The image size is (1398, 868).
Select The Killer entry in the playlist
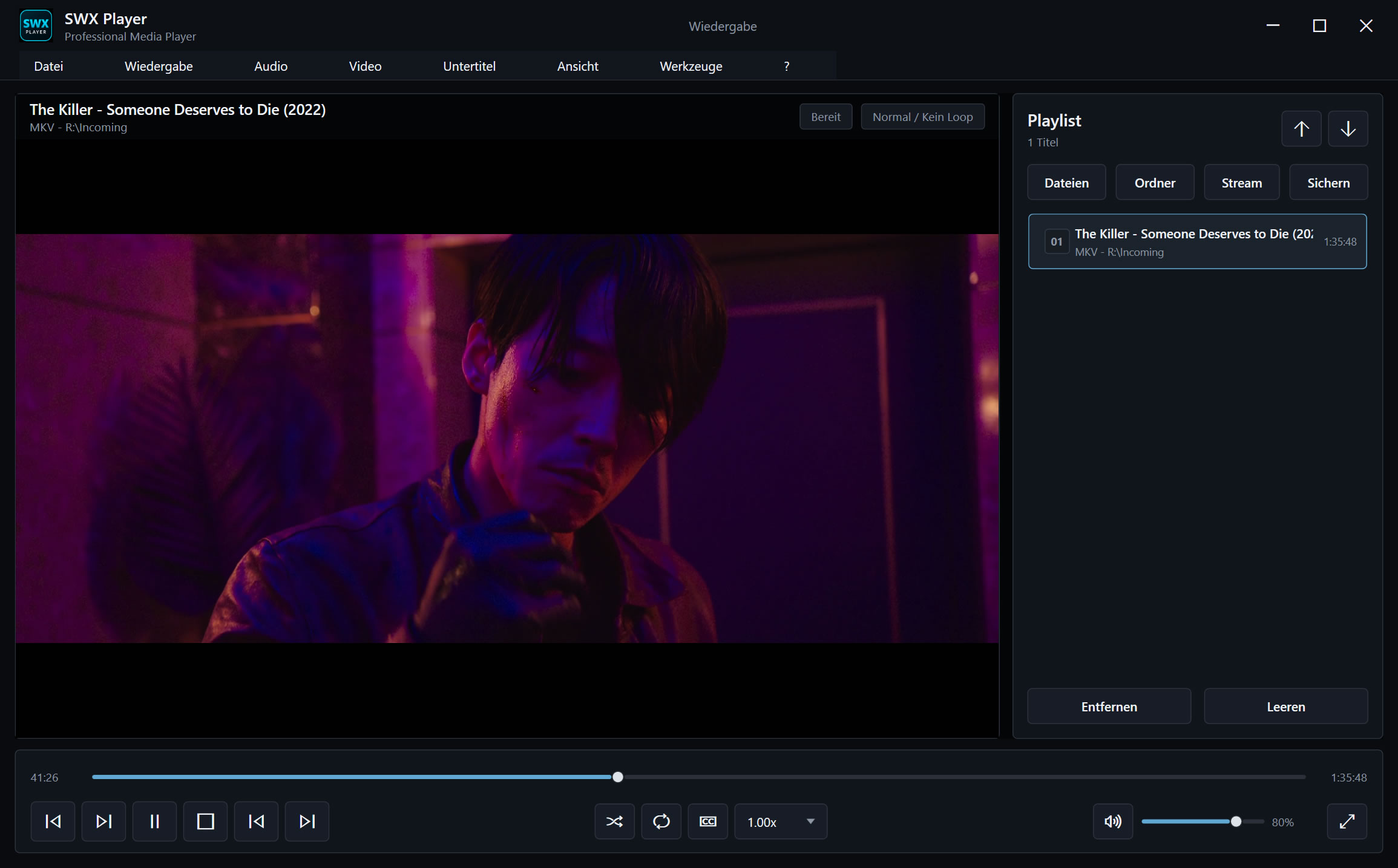(1197, 241)
